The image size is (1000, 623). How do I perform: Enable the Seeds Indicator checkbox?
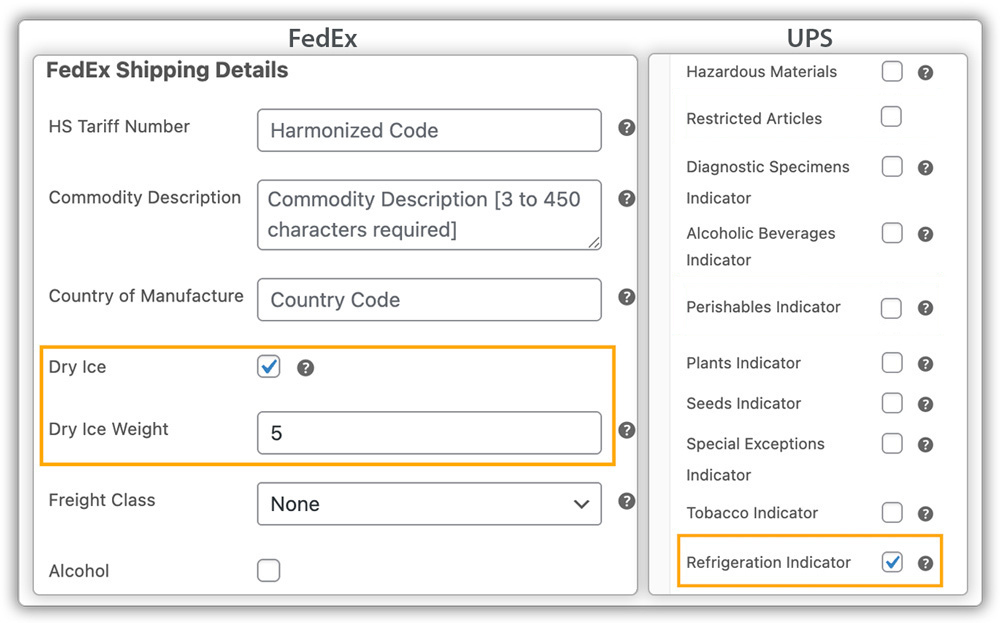(892, 403)
